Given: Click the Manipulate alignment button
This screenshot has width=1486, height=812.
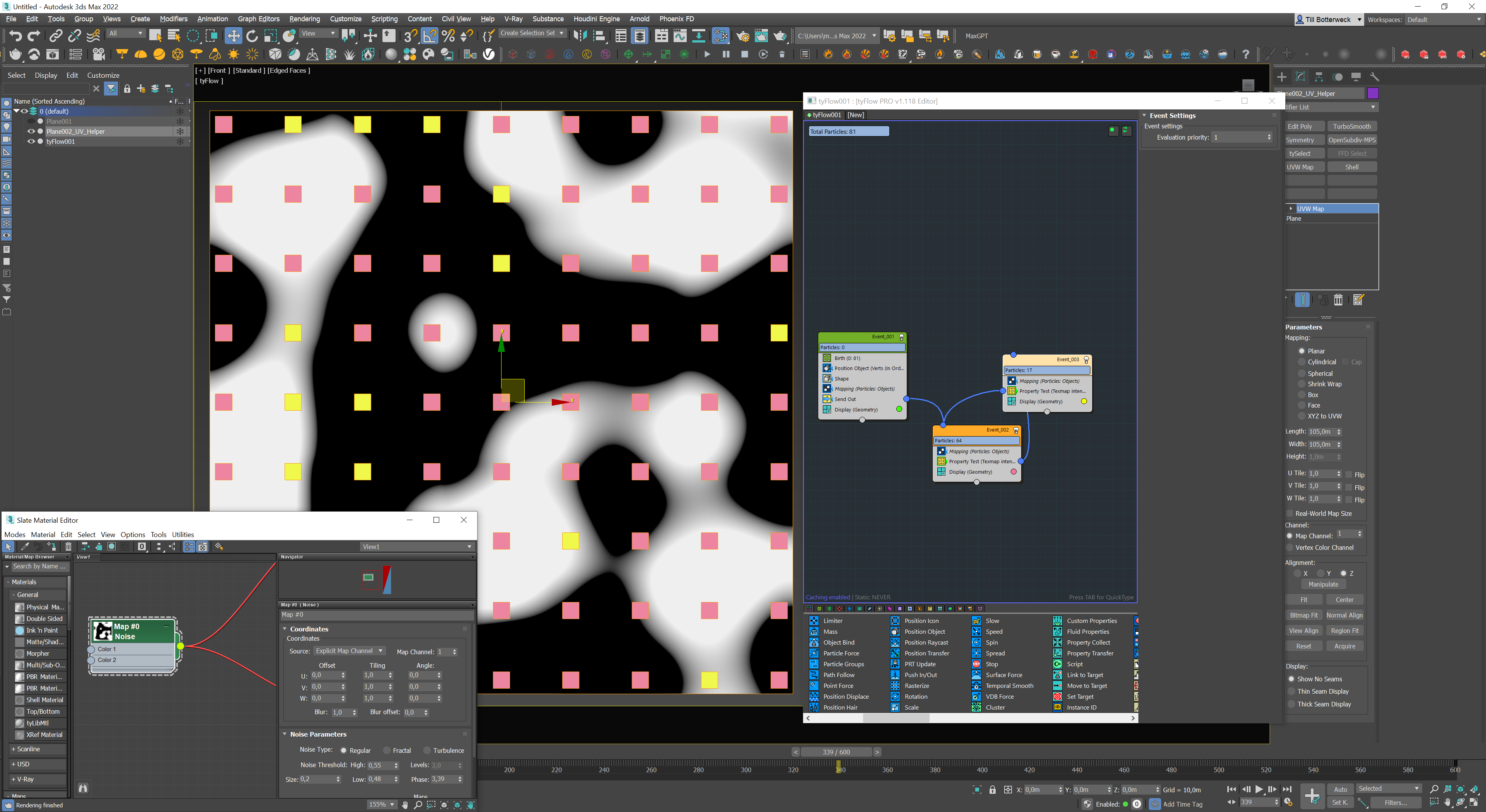Looking at the screenshot, I should click(1323, 583).
